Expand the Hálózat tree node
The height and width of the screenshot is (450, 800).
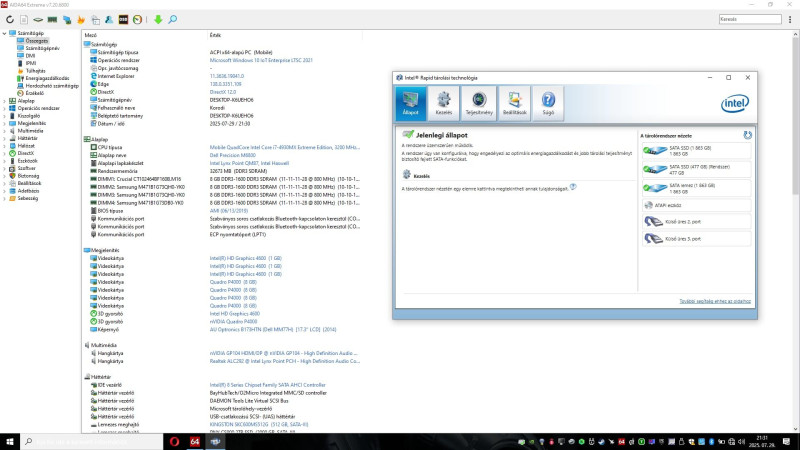[x=5, y=146]
